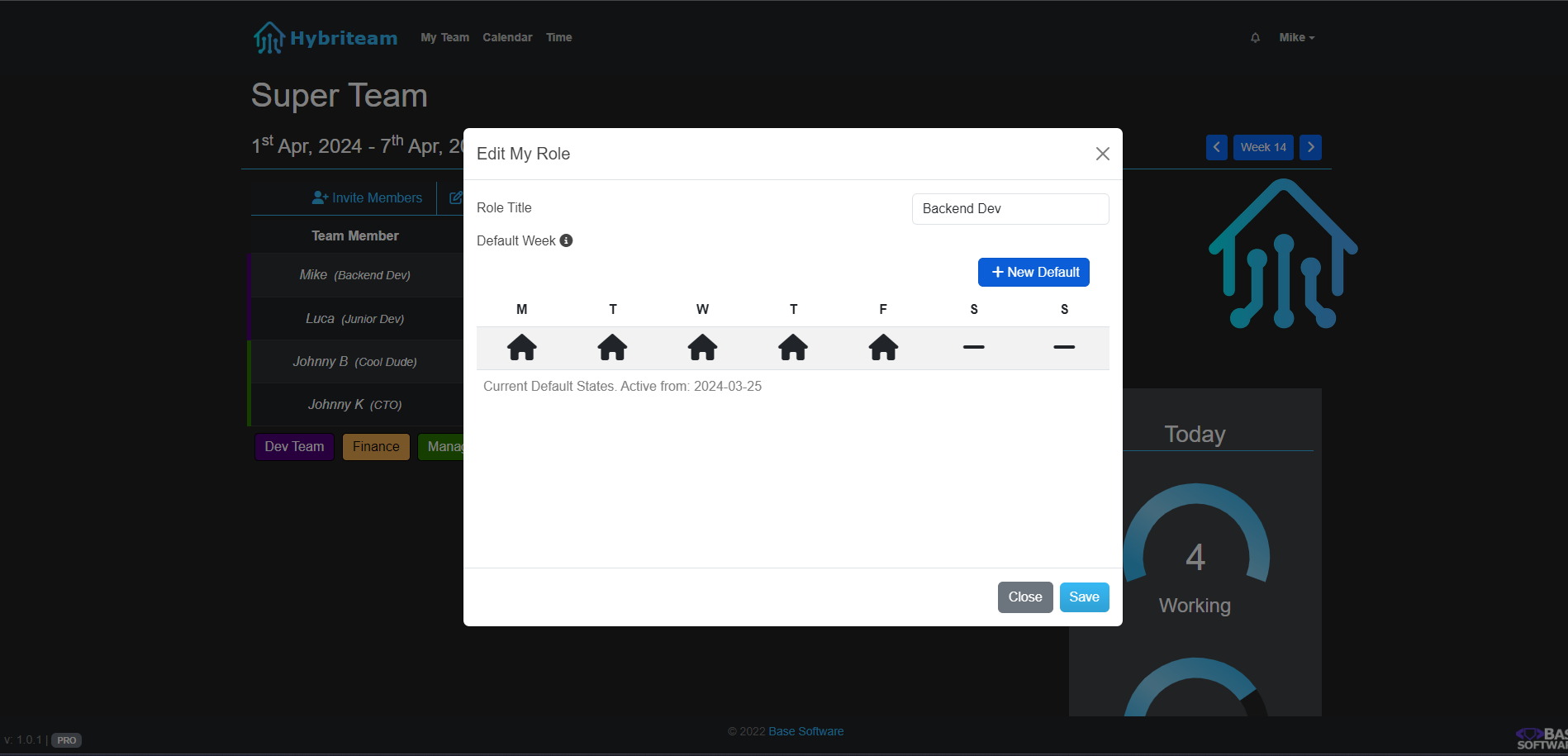Open the Mike user dropdown
This screenshot has height=756, width=1568.
pyautogui.click(x=1296, y=38)
